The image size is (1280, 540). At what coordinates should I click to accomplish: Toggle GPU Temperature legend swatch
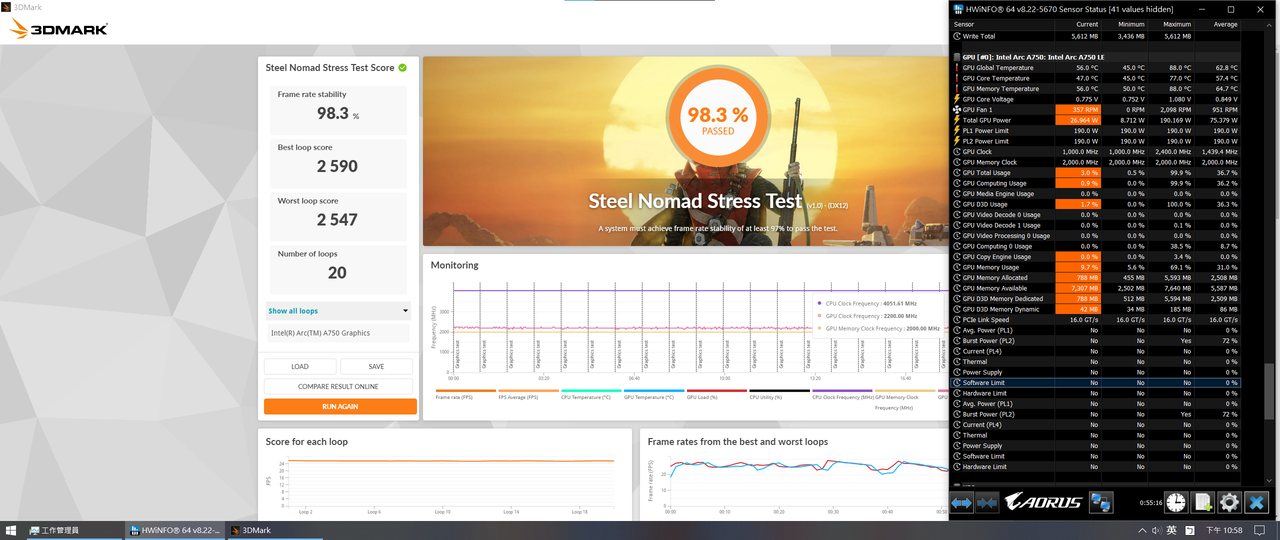click(654, 391)
